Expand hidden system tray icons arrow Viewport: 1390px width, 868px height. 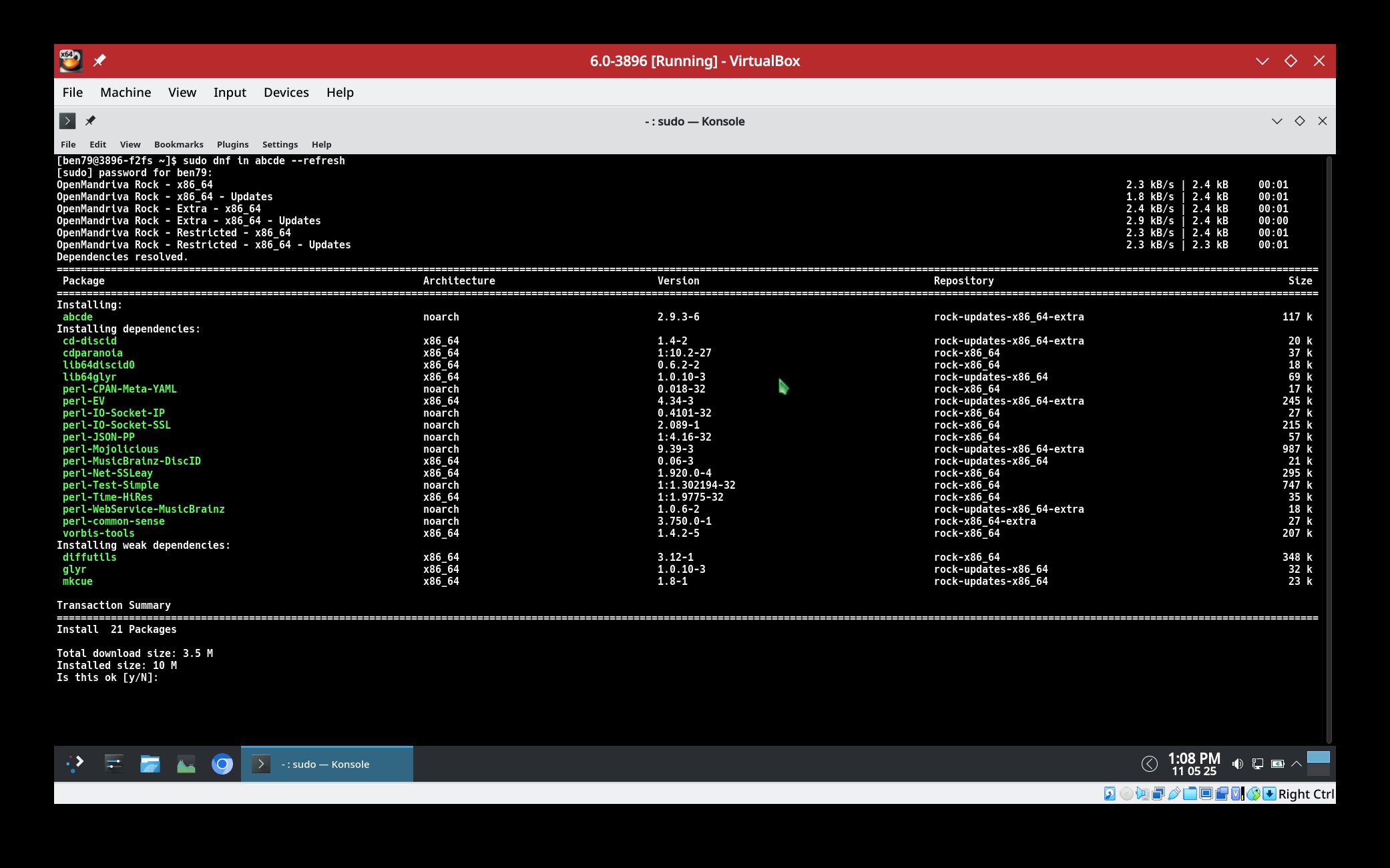pos(1297,764)
